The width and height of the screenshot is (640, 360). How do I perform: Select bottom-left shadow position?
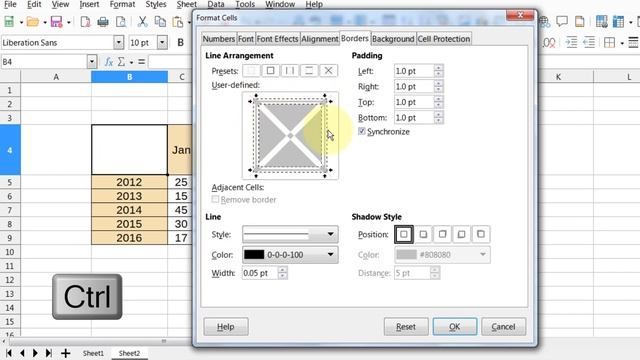pos(462,234)
